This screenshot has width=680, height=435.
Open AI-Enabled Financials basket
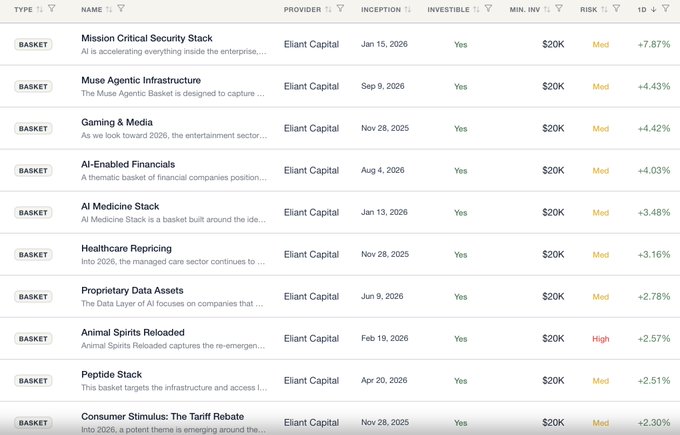[x=128, y=164]
